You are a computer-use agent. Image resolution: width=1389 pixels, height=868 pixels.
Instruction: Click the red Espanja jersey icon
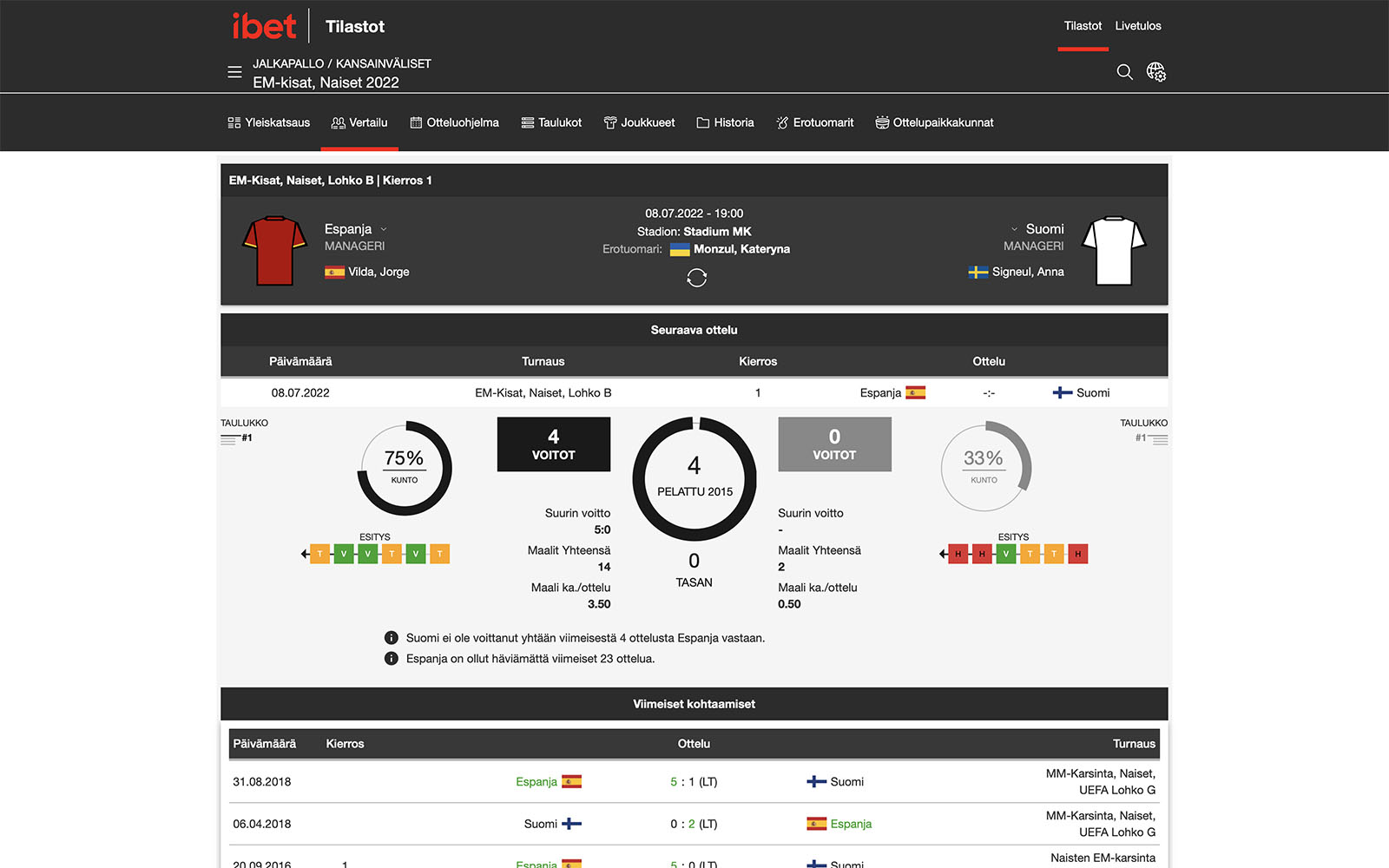tap(274, 251)
